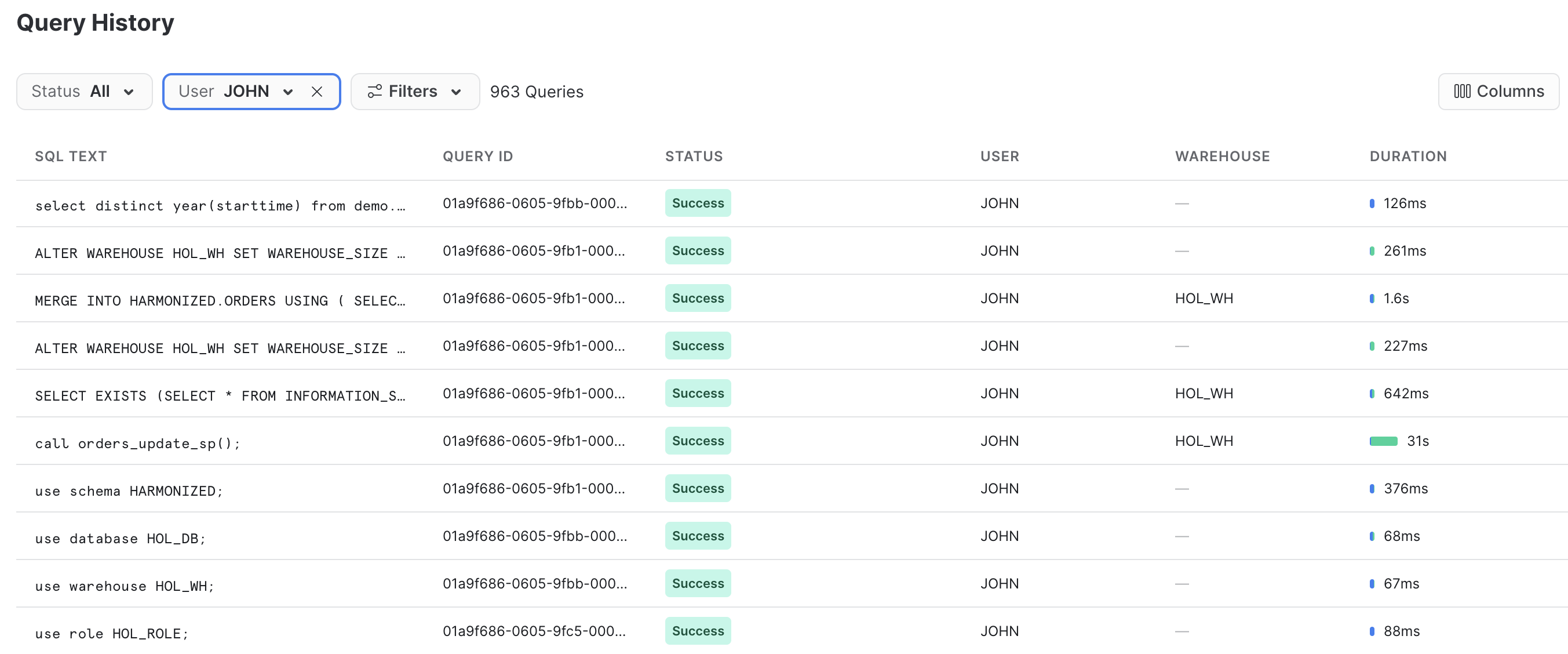Click the chevron on Status All filter

pos(129,93)
